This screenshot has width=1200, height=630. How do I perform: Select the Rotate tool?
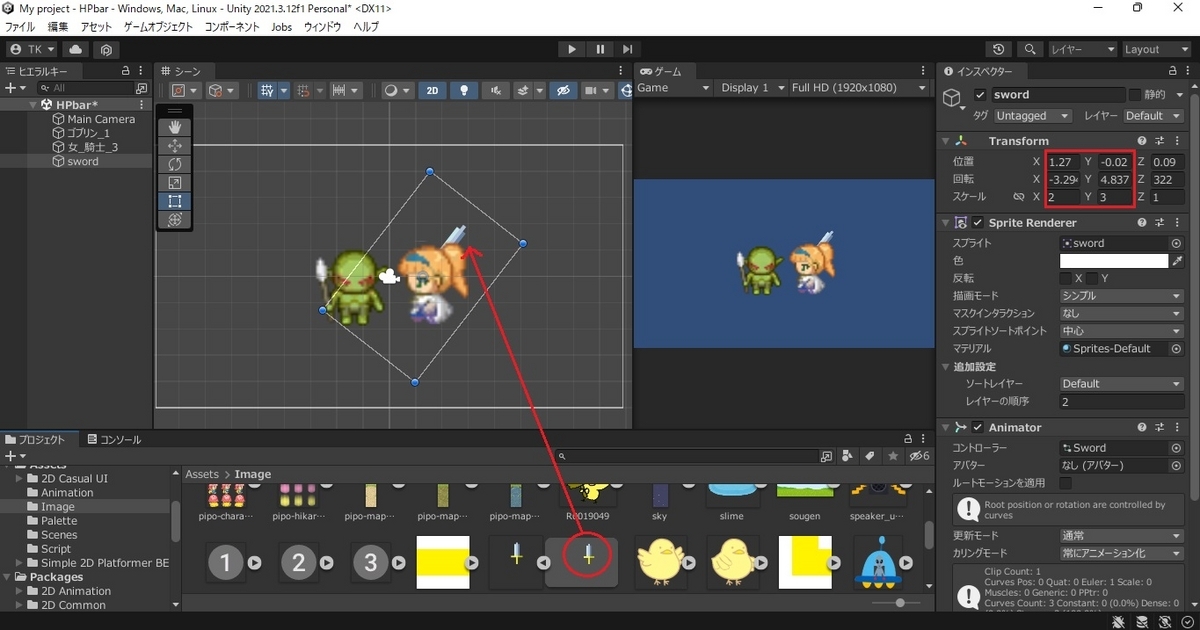tap(175, 164)
